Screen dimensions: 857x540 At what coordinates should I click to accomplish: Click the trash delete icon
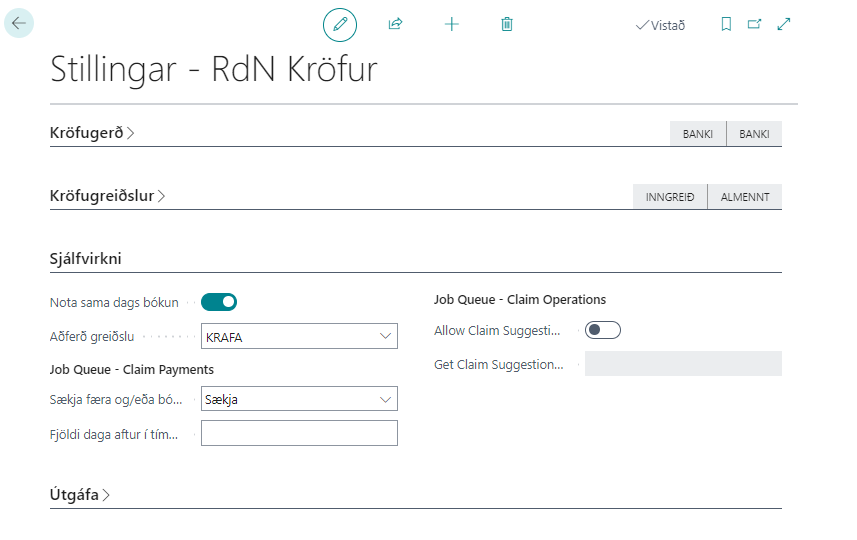click(507, 24)
